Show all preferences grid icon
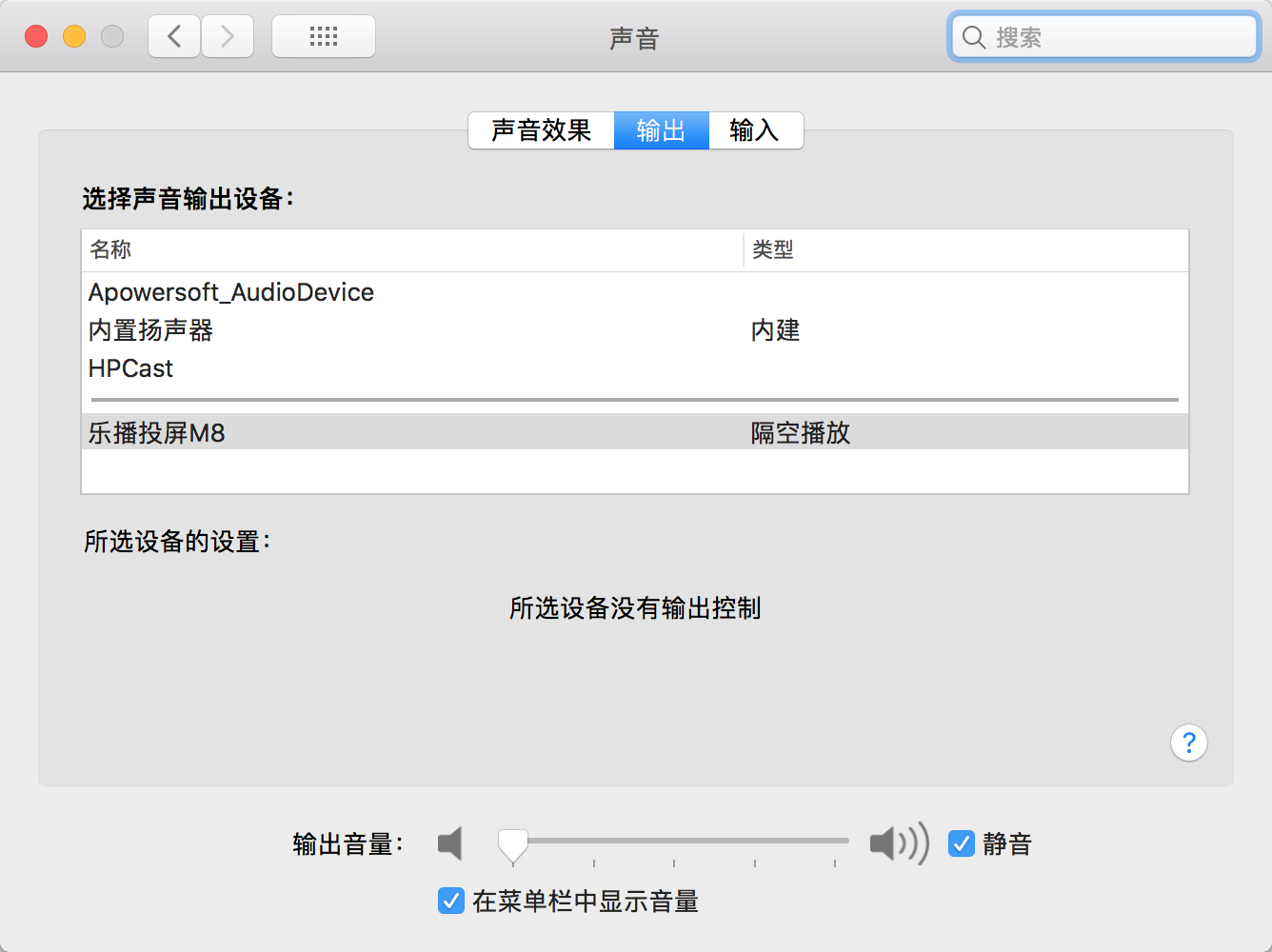 tap(324, 37)
